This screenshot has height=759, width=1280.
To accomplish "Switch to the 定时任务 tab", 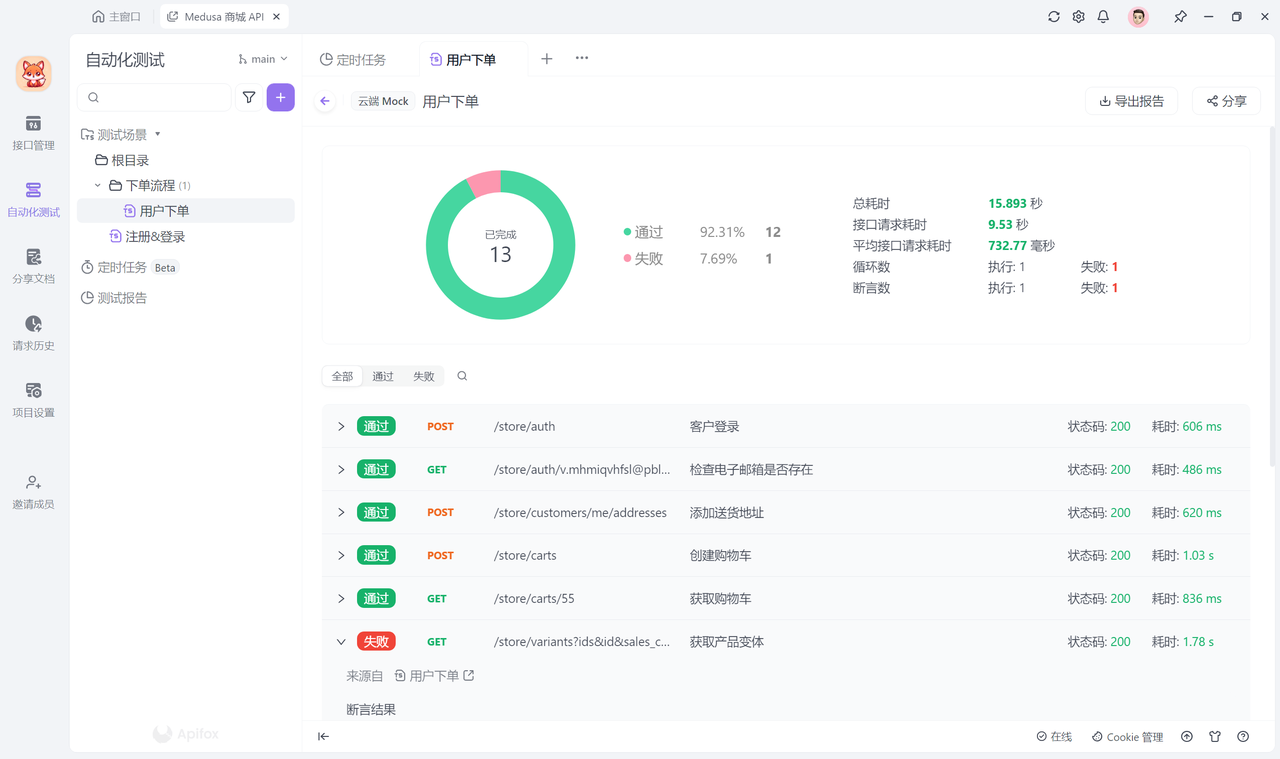I will (353, 60).
